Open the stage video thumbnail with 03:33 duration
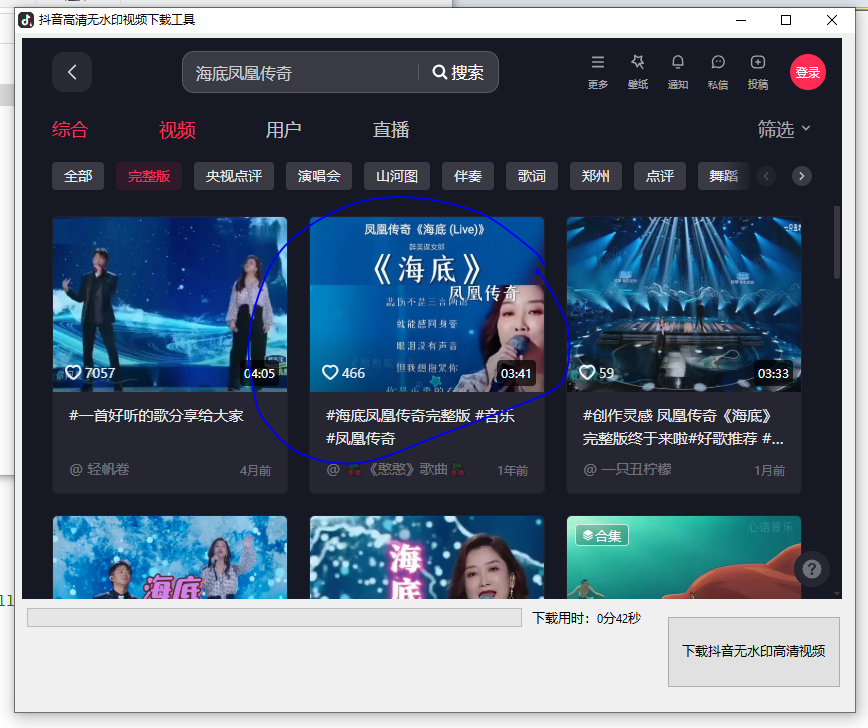The image size is (868, 728). pyautogui.click(x=684, y=304)
